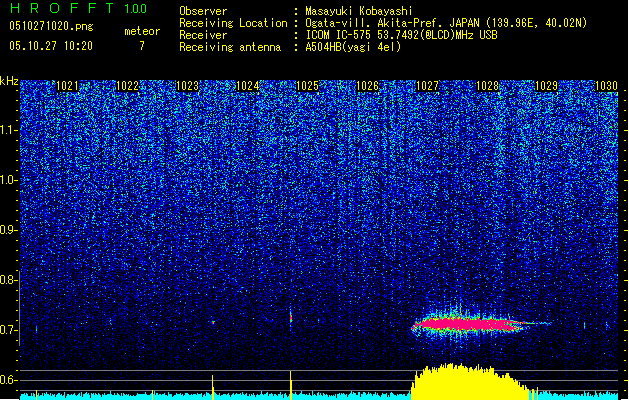The image size is (629, 400).
Task: Select the 1025 time marker
Action: pos(307,86)
